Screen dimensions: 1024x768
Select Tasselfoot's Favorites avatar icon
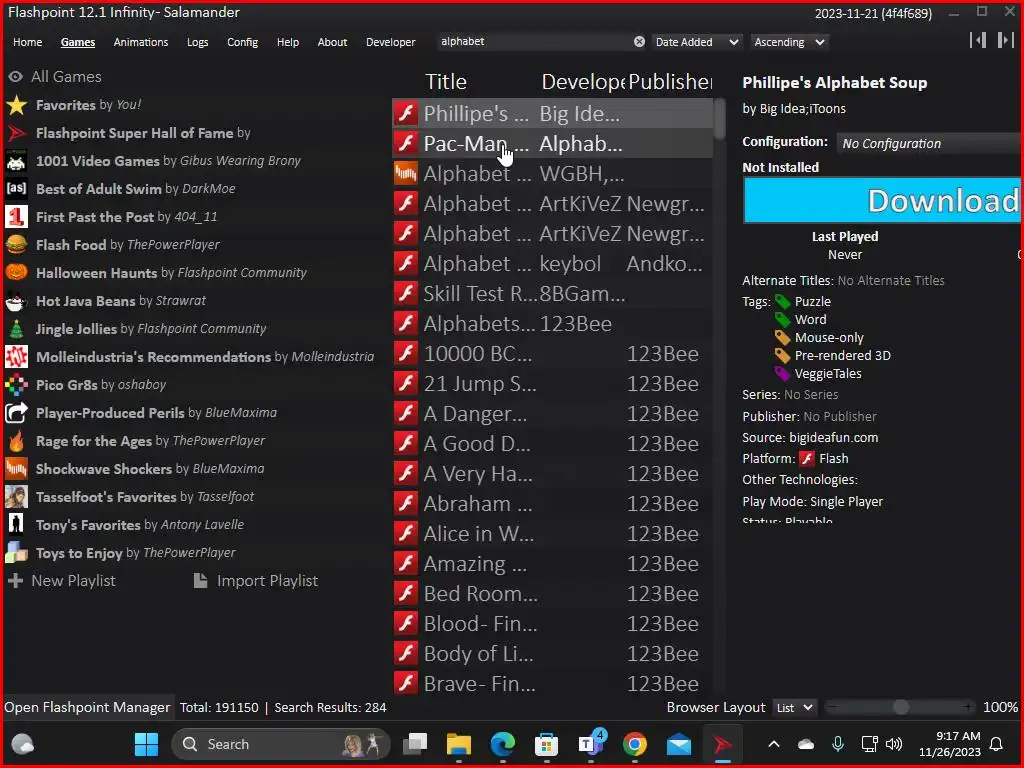tap(16, 497)
